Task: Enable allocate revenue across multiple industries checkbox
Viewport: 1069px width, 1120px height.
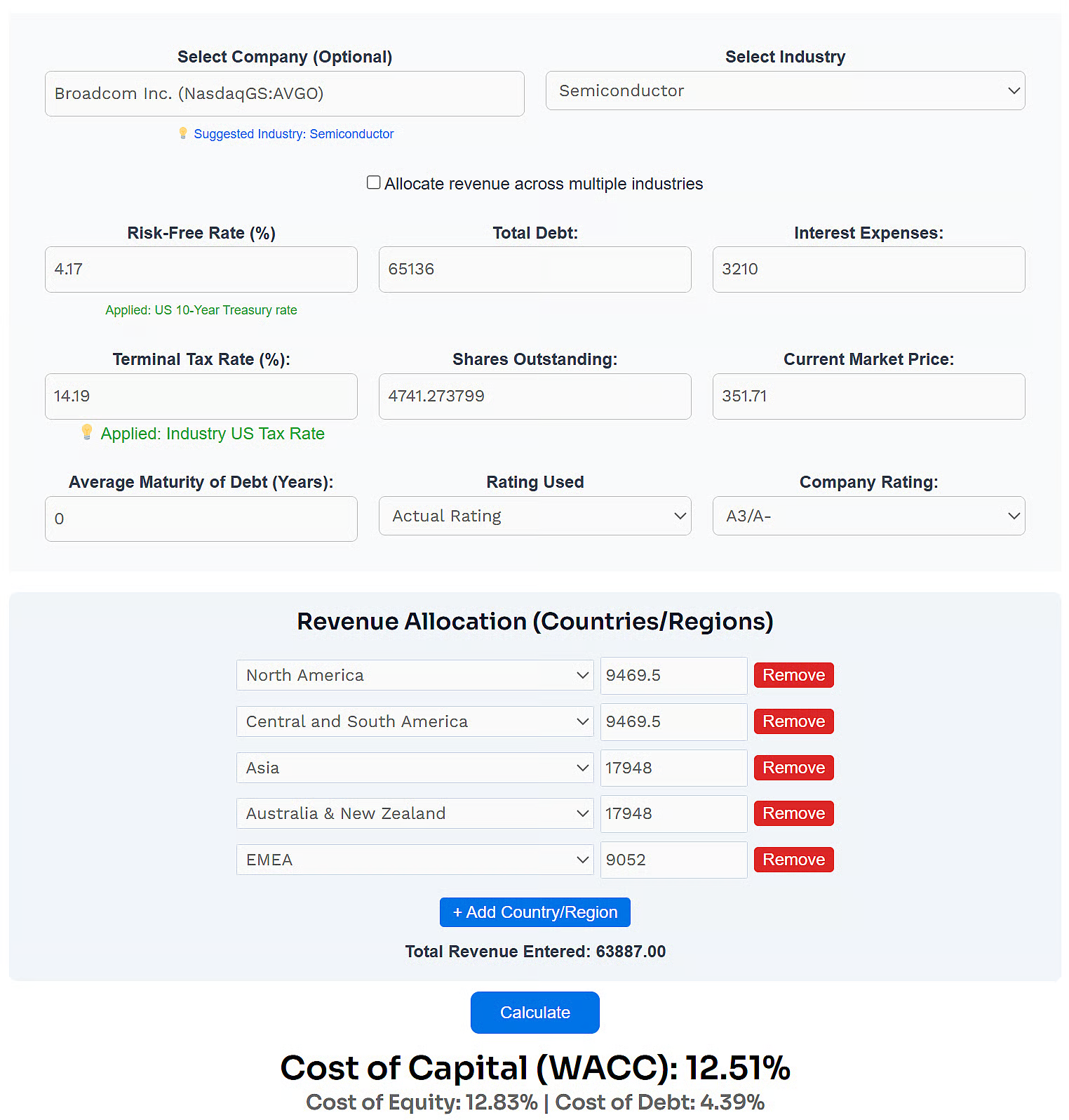Action: pos(374,182)
